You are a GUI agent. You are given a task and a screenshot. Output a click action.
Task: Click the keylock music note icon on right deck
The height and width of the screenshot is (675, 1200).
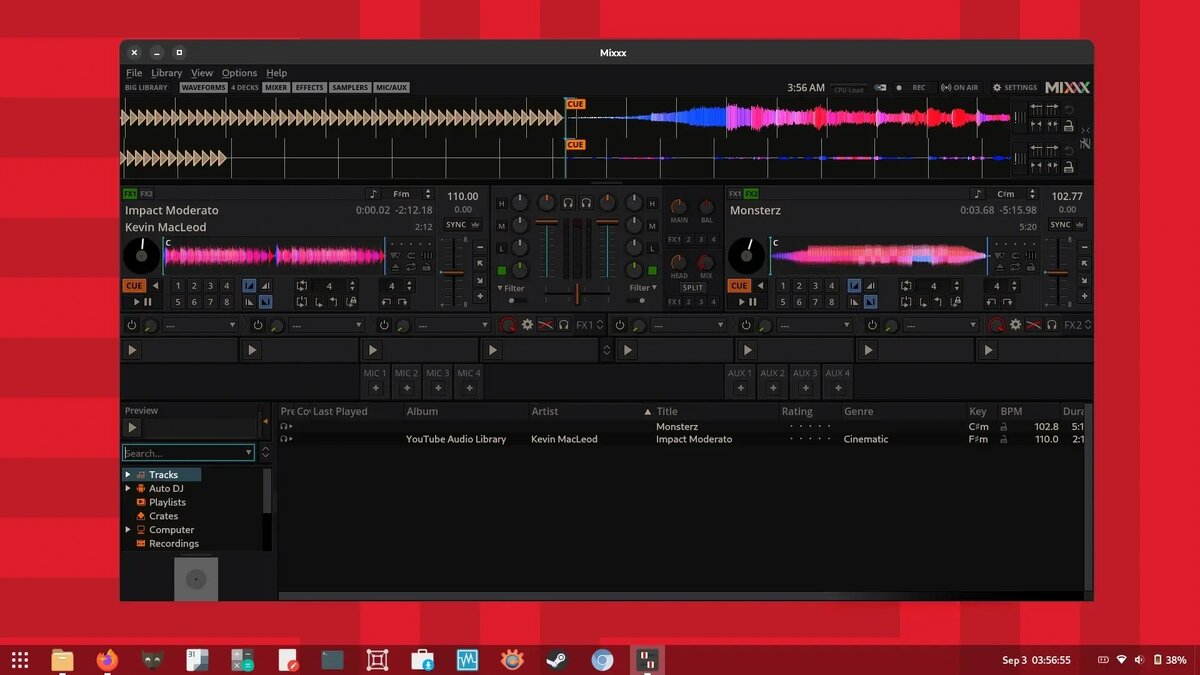pos(978,193)
